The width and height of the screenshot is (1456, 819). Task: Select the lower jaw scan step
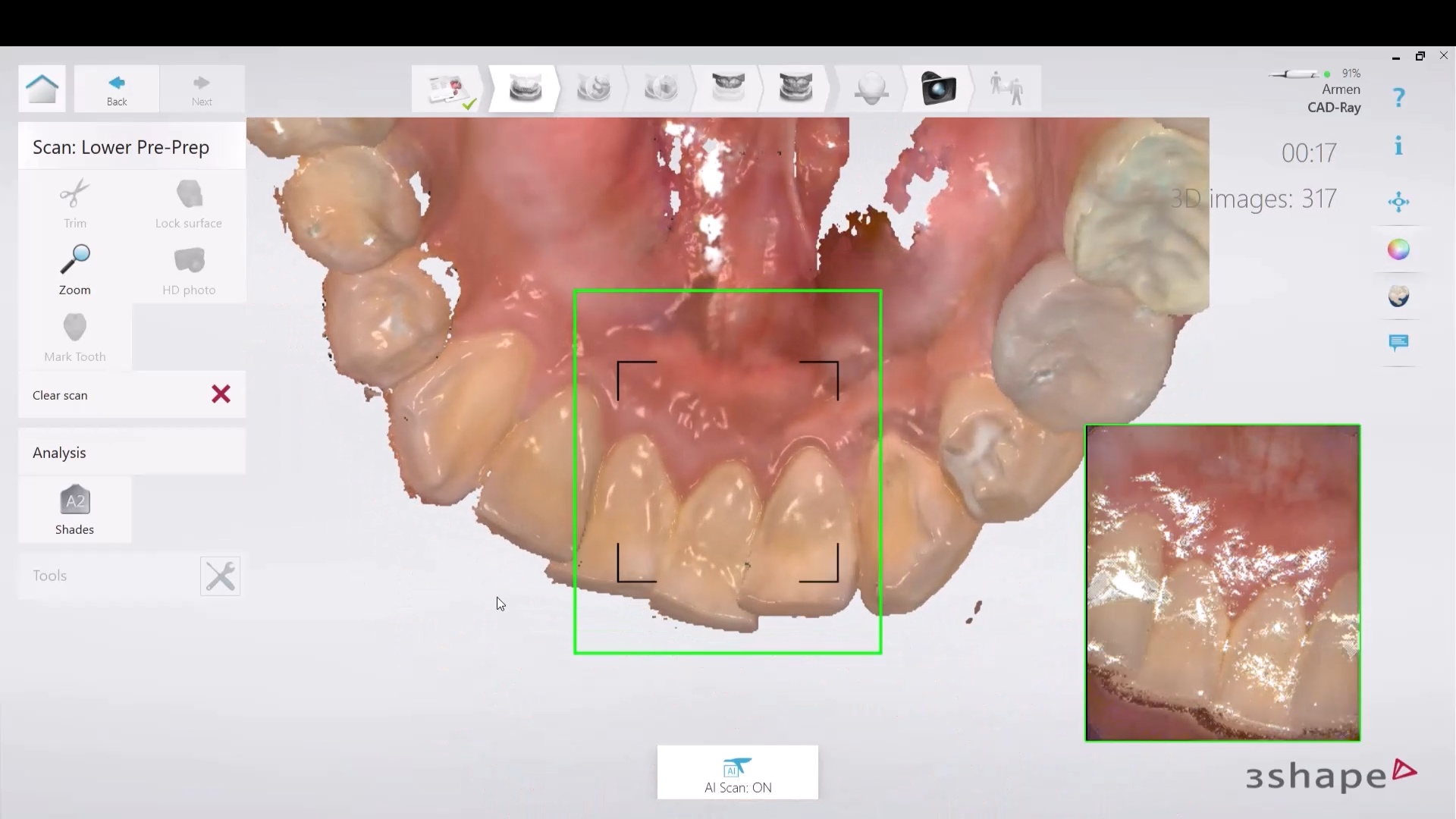525,89
